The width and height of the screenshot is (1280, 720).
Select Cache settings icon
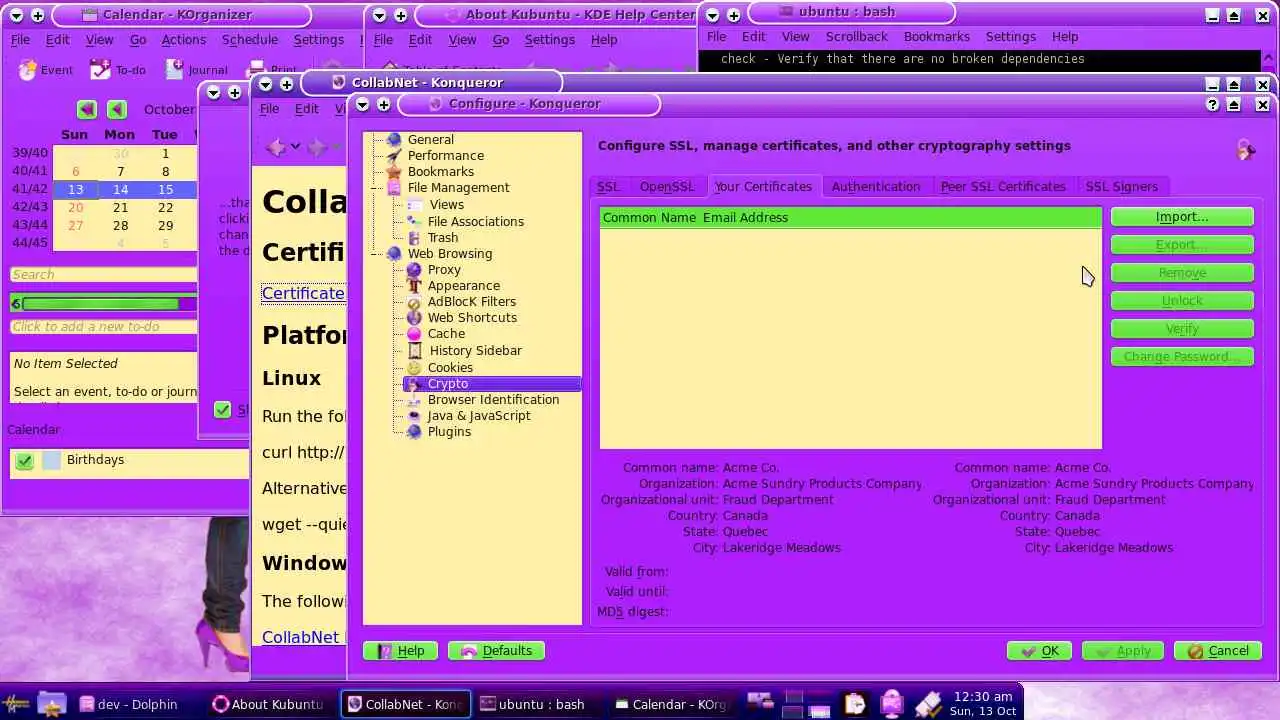pos(414,333)
